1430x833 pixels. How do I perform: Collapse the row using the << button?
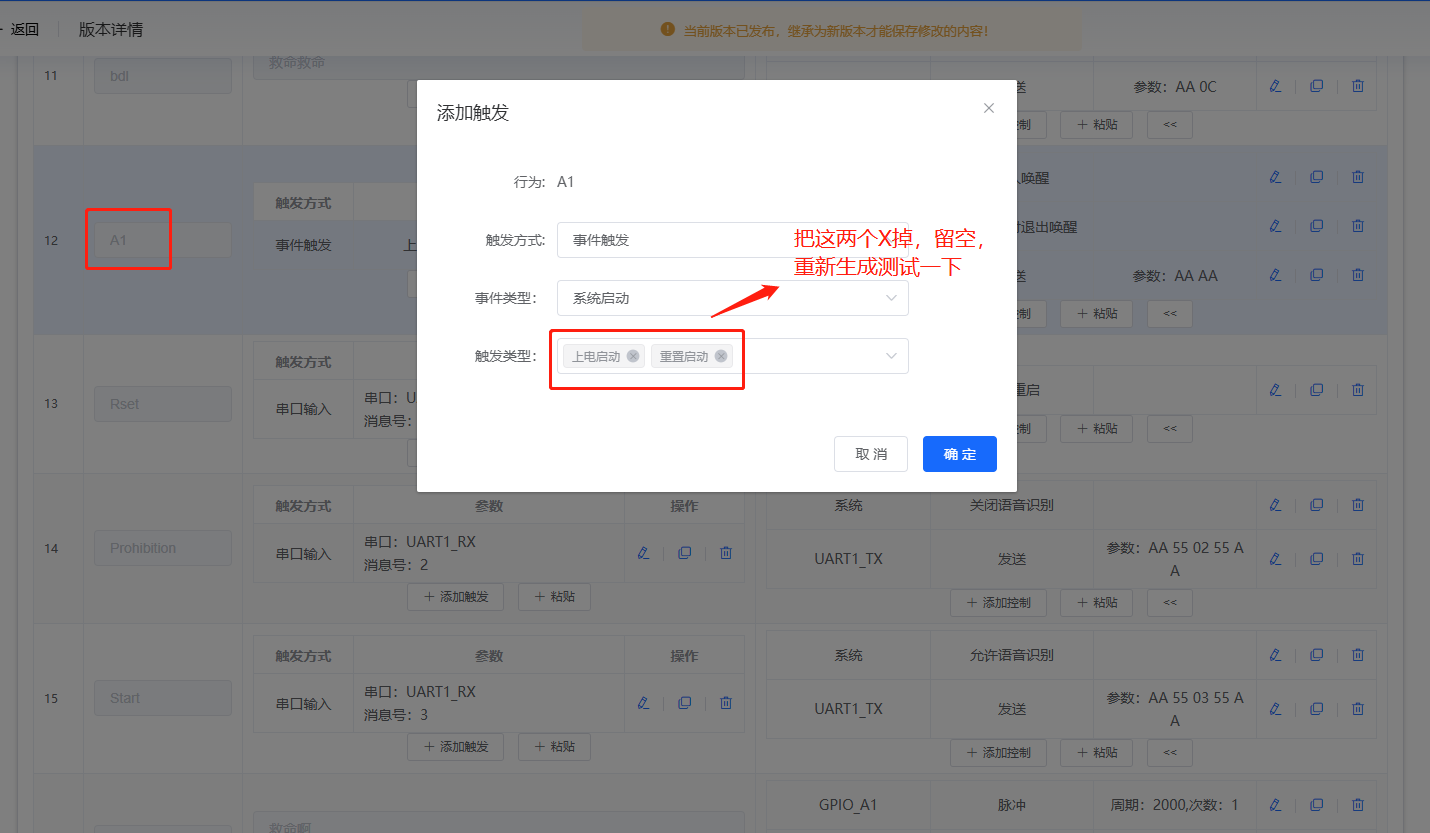[x=1169, y=124]
